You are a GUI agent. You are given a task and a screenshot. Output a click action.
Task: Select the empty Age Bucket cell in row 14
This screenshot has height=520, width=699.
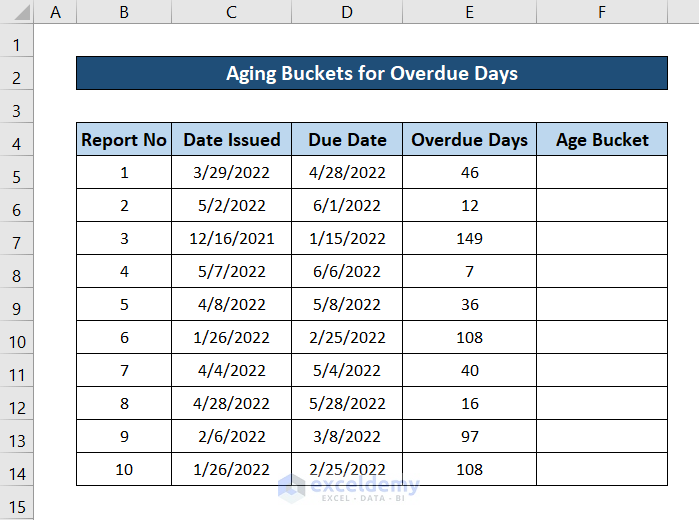pyautogui.click(x=602, y=470)
